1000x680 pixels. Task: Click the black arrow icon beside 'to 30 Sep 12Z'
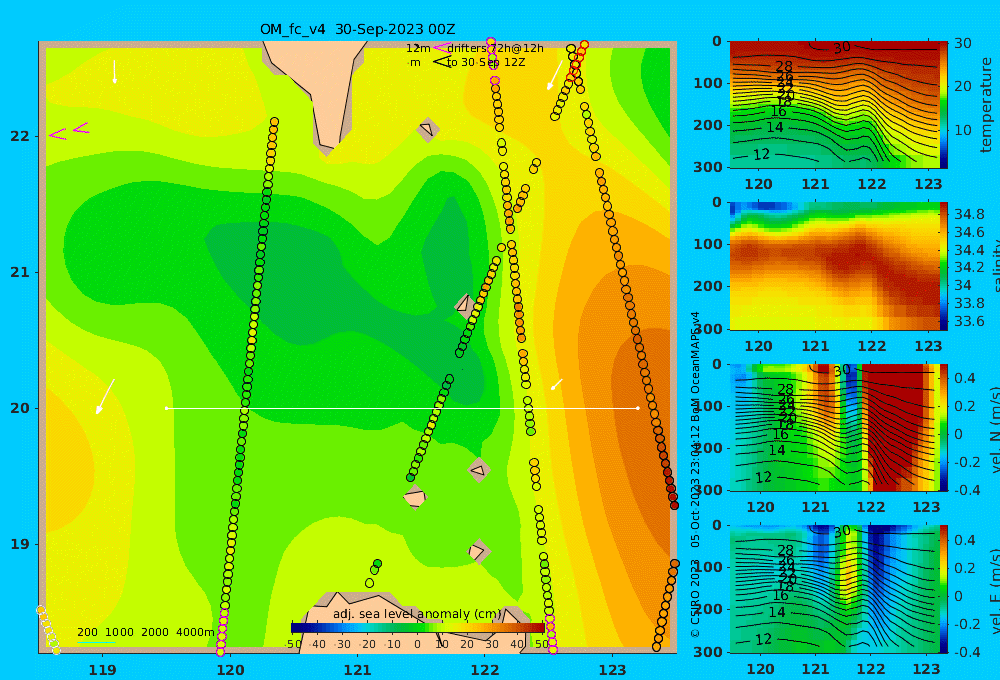441,62
